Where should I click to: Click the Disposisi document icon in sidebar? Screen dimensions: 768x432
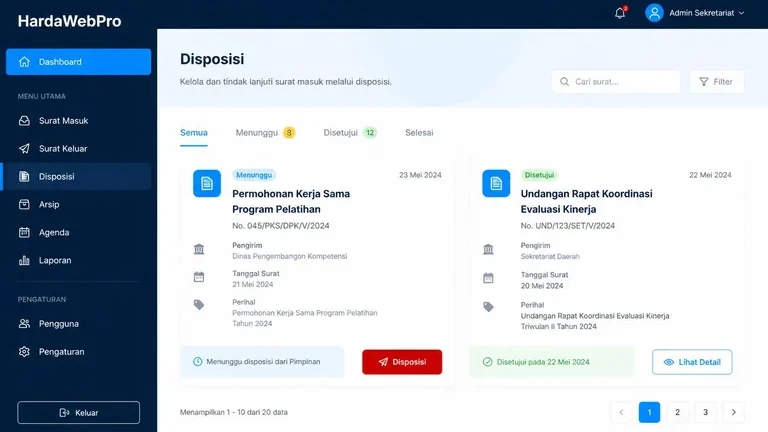click(x=24, y=176)
